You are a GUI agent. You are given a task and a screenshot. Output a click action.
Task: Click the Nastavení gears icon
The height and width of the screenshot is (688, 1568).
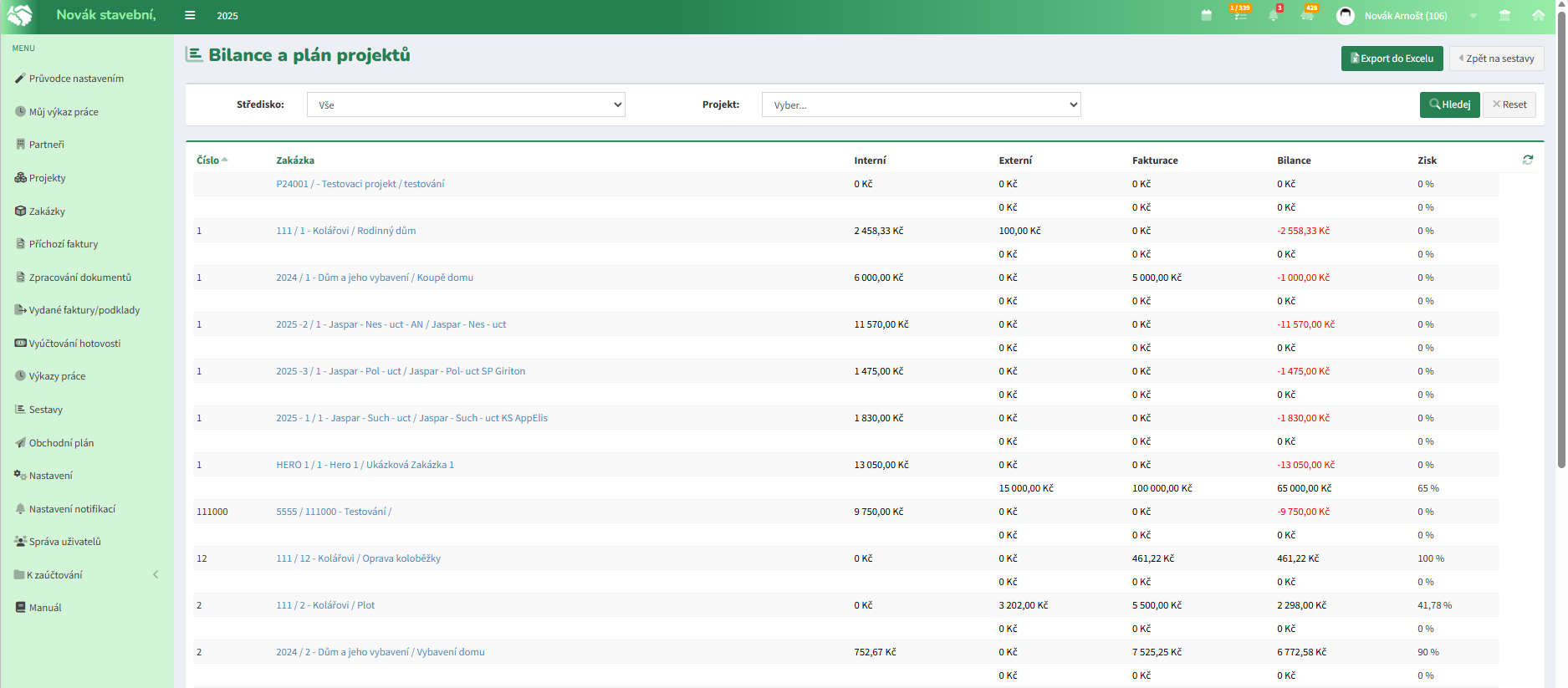tap(20, 475)
